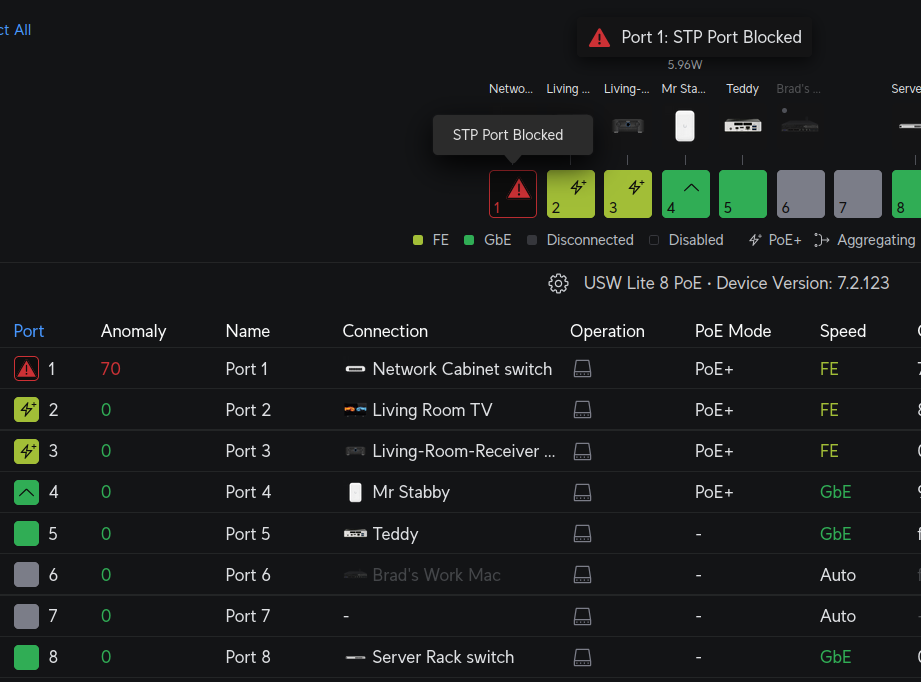Open Living-Room-Receiver connection link
Viewport: 921px width, 682px height.
tap(463, 451)
